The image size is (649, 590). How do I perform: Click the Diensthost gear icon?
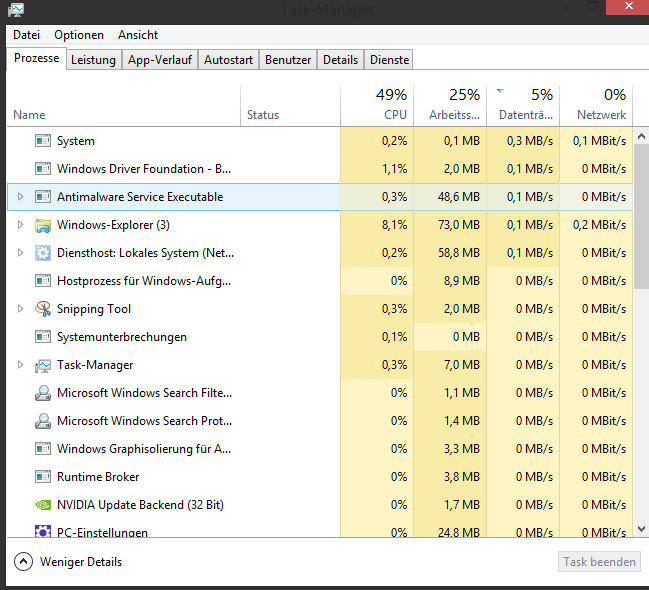pos(43,253)
